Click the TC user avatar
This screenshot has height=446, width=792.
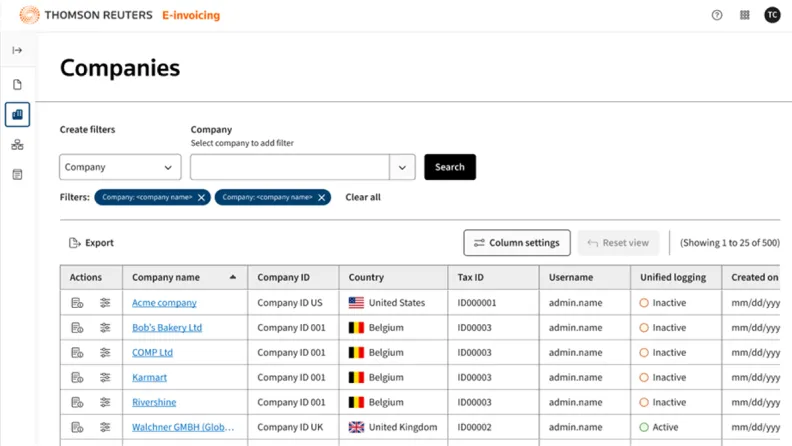click(x=772, y=15)
